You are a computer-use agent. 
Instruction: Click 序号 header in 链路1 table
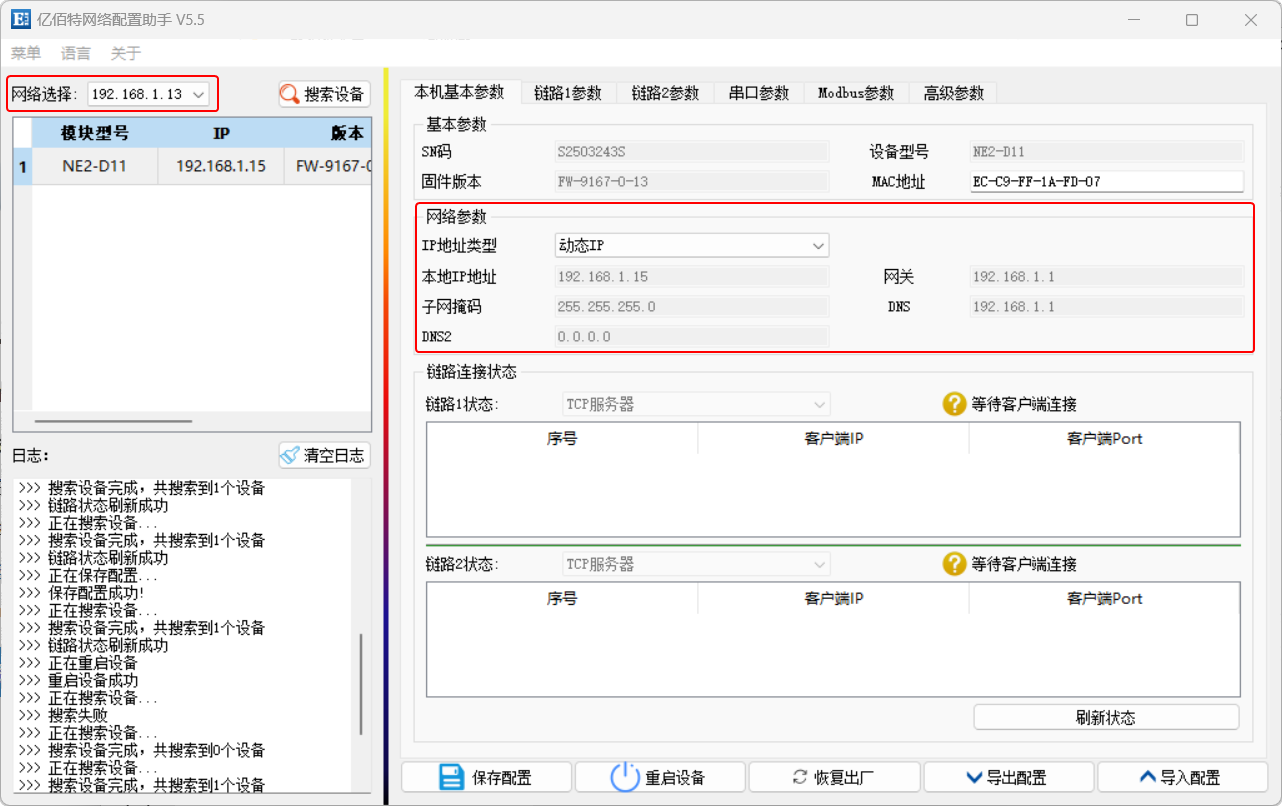coord(562,438)
